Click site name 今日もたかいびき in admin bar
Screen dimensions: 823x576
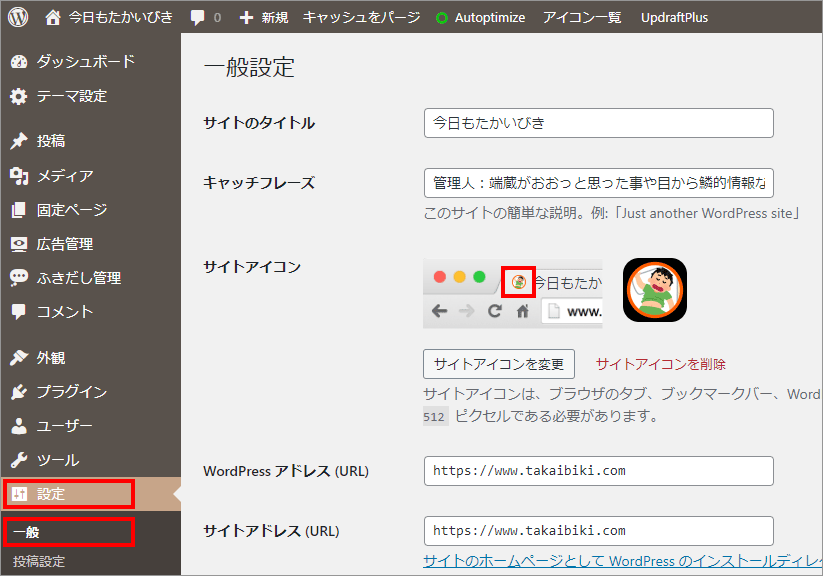click(x=120, y=17)
